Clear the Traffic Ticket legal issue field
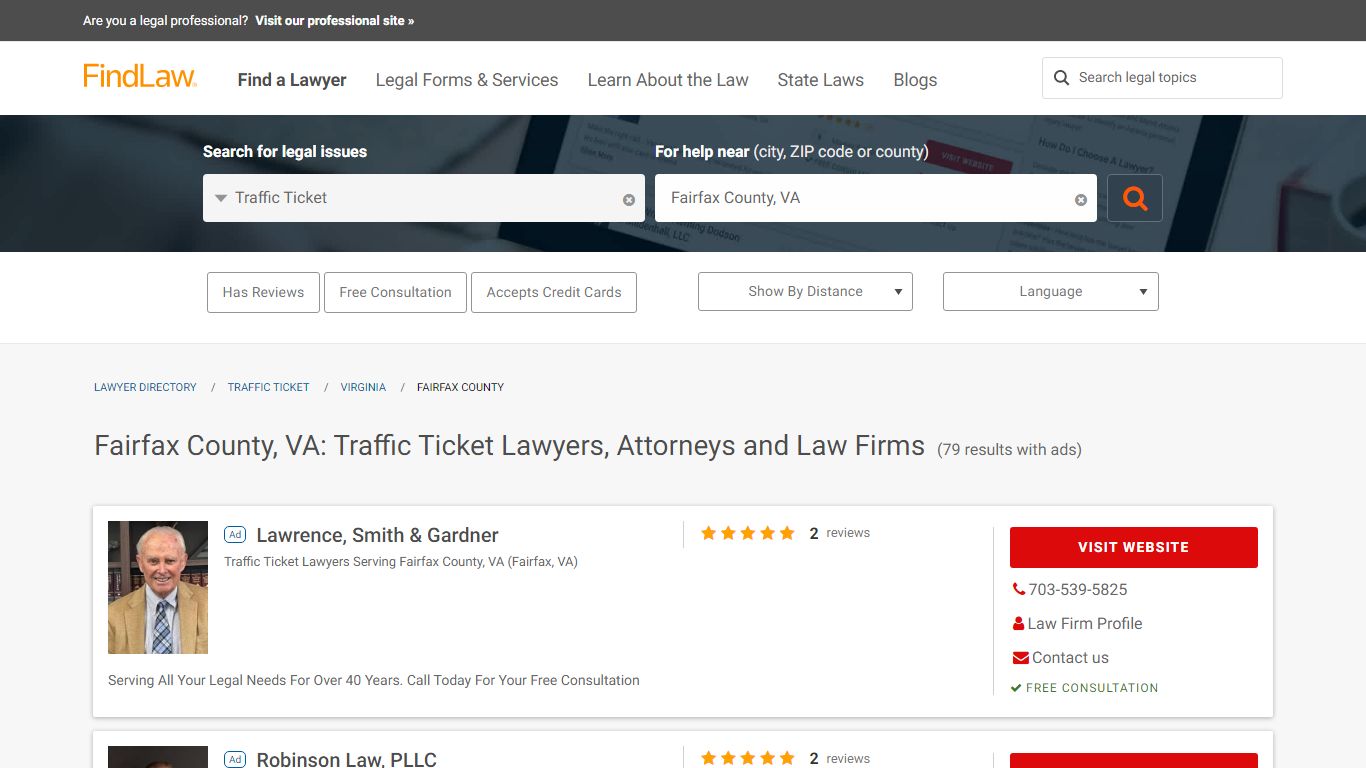 click(x=629, y=200)
